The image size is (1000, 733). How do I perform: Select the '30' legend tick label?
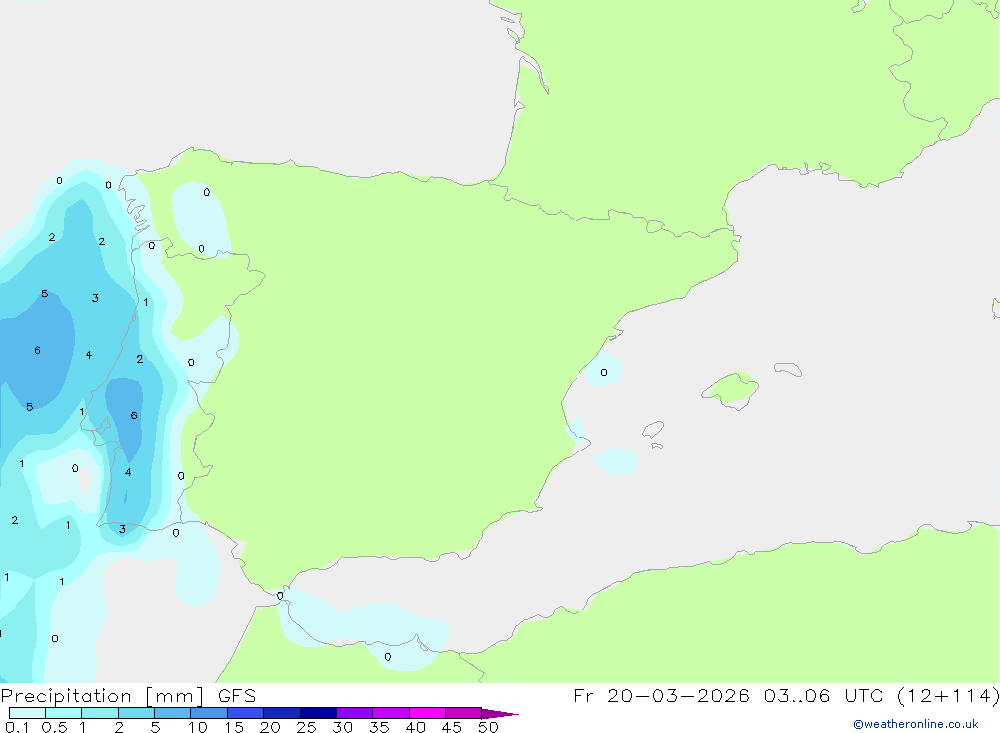tap(342, 727)
